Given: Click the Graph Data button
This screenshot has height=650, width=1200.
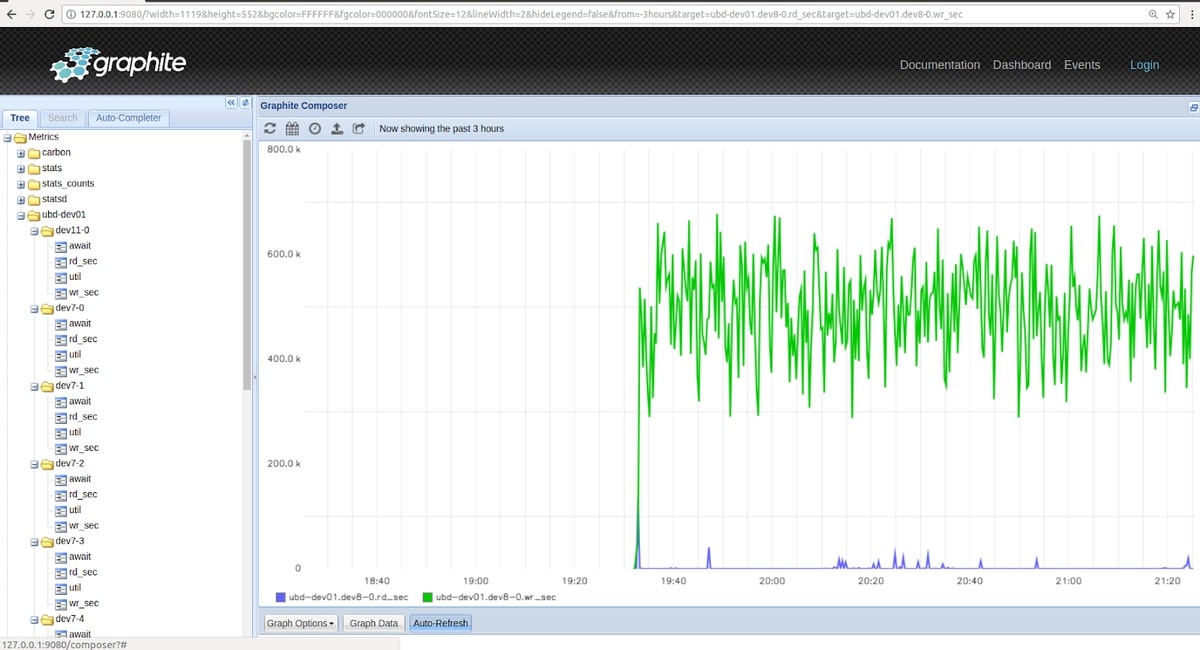Looking at the screenshot, I should tap(374, 623).
